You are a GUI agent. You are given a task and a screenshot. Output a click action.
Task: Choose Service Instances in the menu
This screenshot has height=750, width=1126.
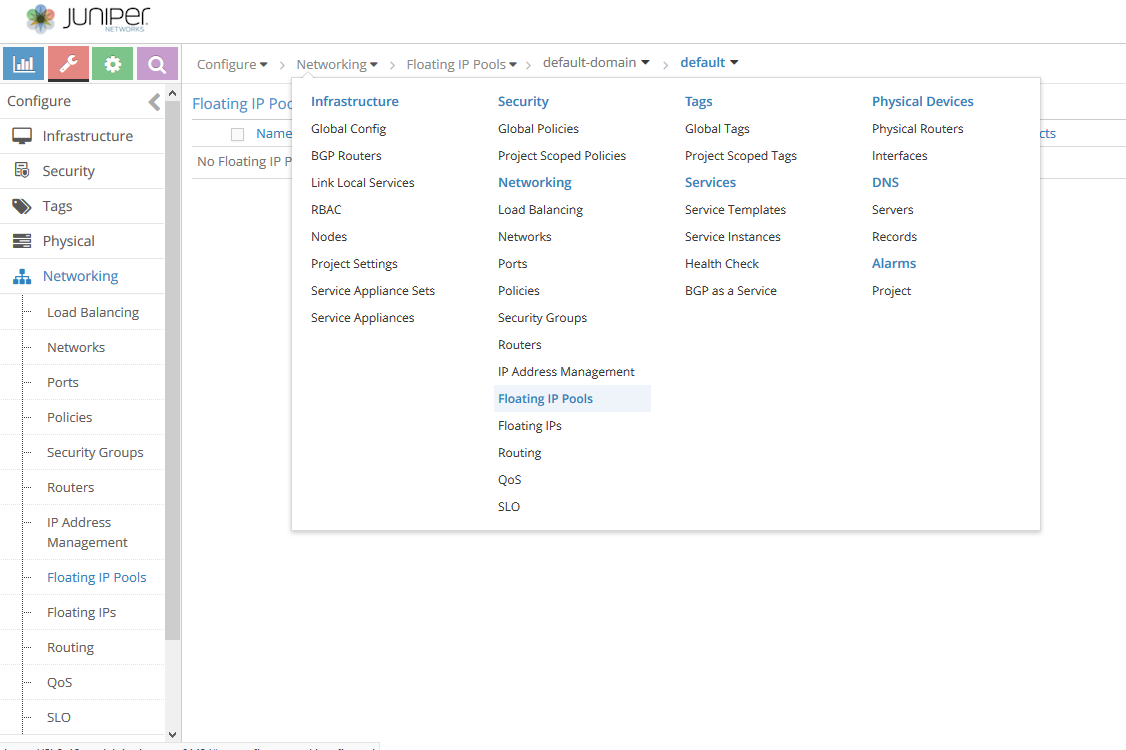click(x=732, y=237)
